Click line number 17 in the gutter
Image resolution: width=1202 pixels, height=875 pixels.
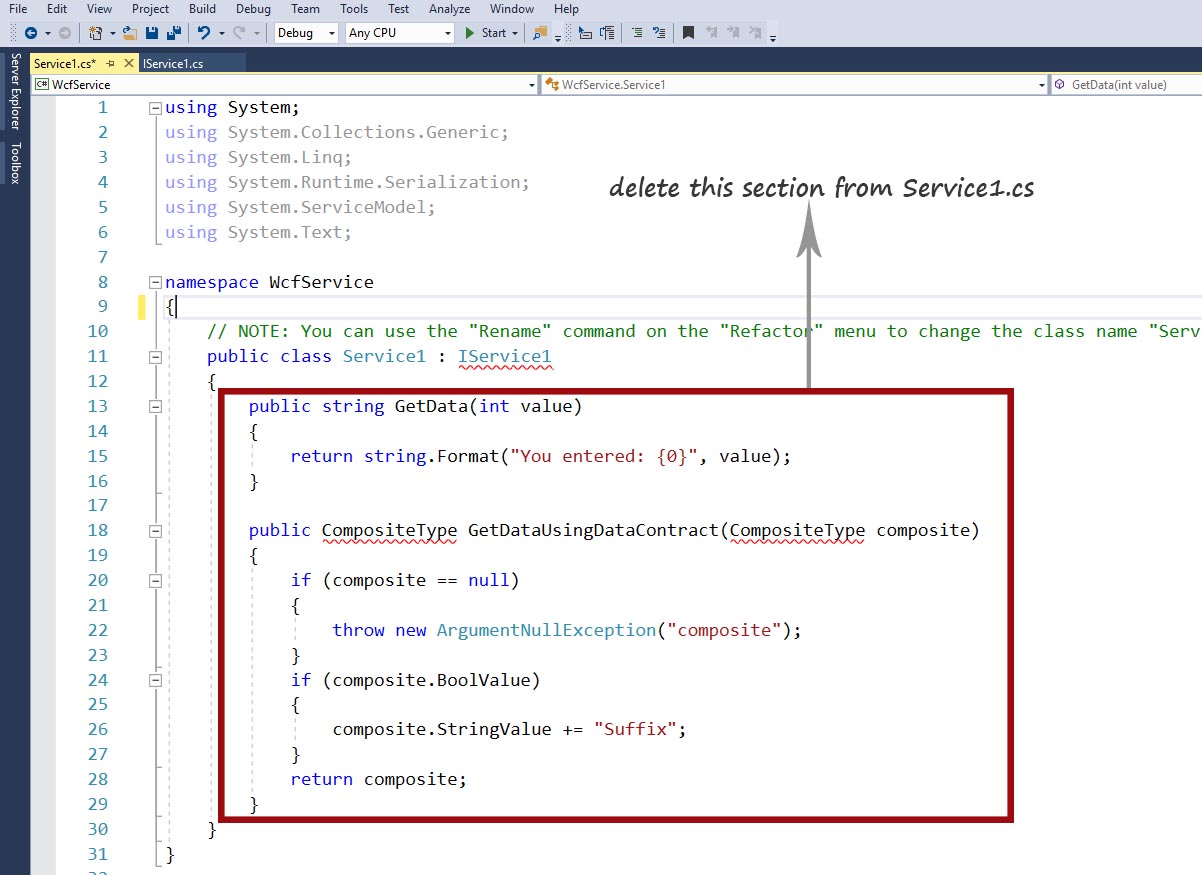click(97, 505)
